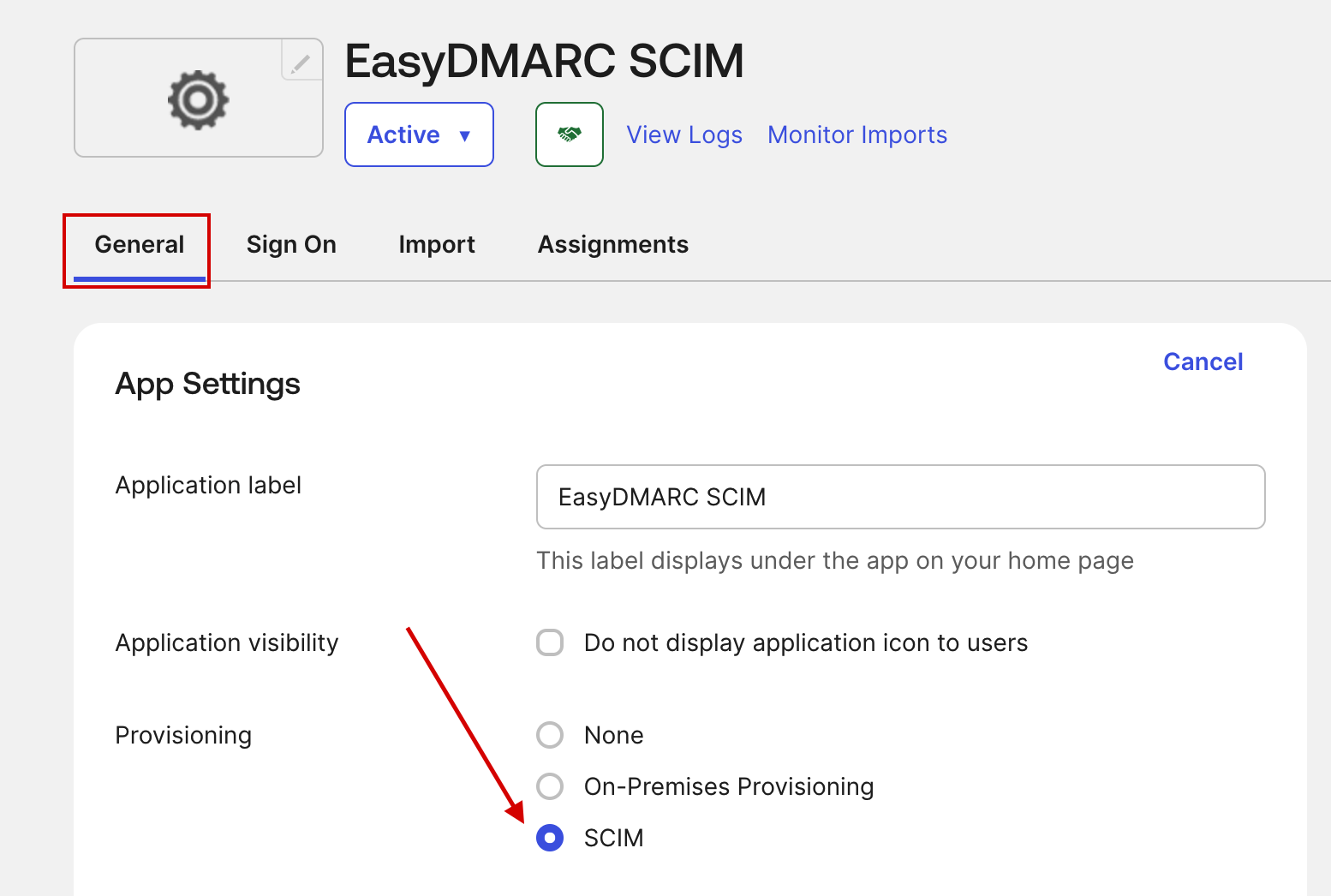This screenshot has width=1331, height=896.
Task: Open the Active status dropdown
Action: (x=419, y=134)
